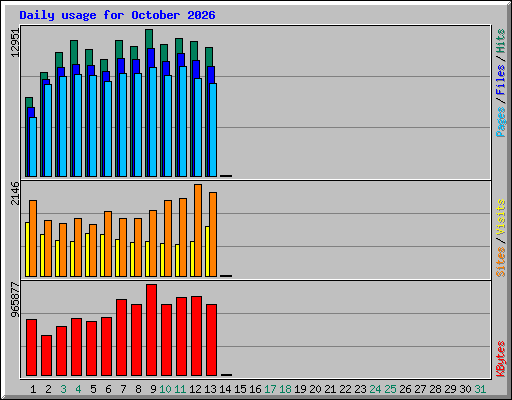The width and height of the screenshot is (512, 400).
Task: Click the 2146 axis maximum label
Action: [x=15, y=194]
